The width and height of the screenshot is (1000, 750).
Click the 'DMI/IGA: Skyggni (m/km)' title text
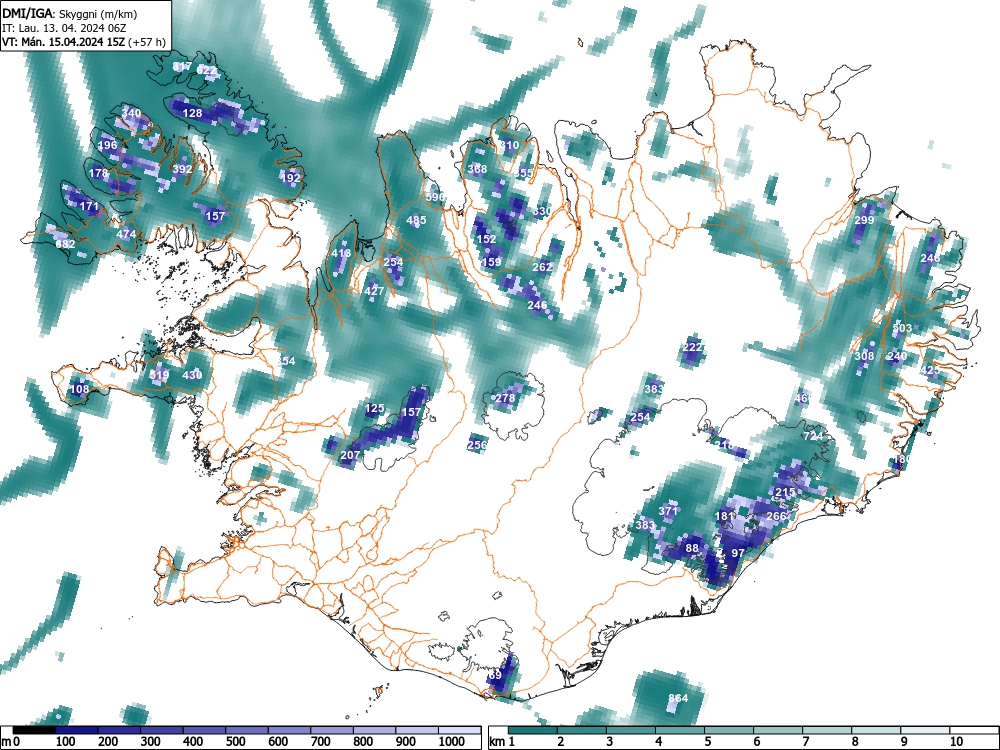point(69,14)
